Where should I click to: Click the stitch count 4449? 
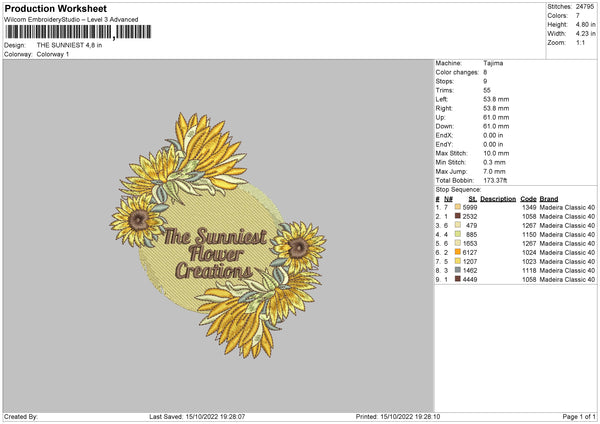click(470, 280)
